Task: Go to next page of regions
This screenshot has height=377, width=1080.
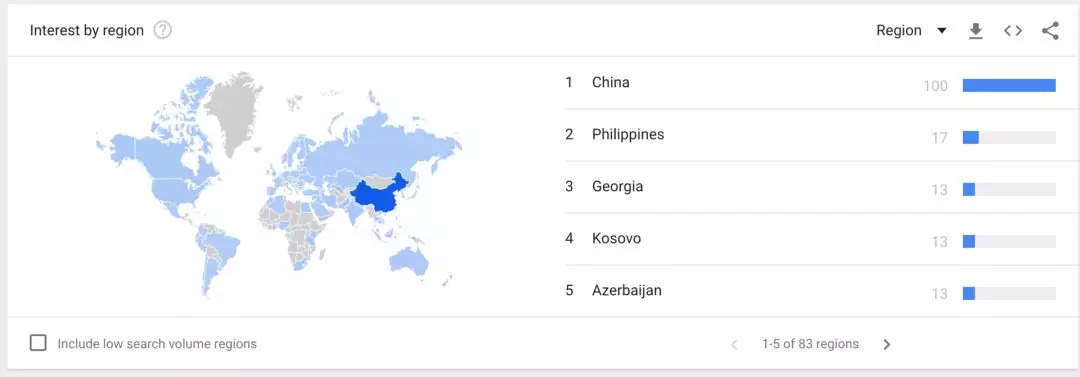Action: click(x=887, y=344)
